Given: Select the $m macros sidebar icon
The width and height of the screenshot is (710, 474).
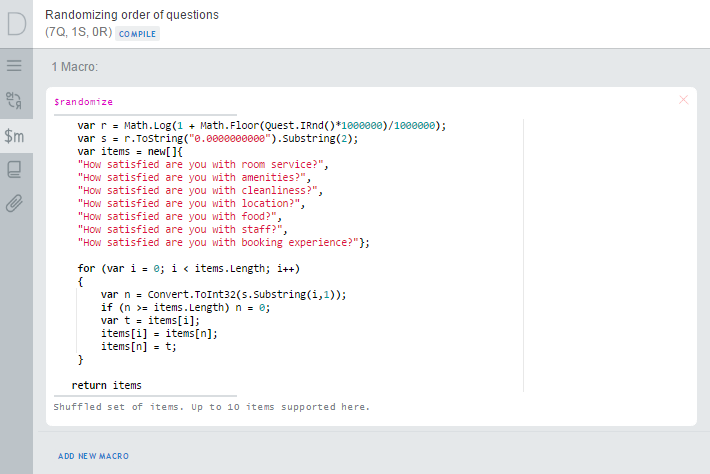Looking at the screenshot, I should (x=15, y=135).
